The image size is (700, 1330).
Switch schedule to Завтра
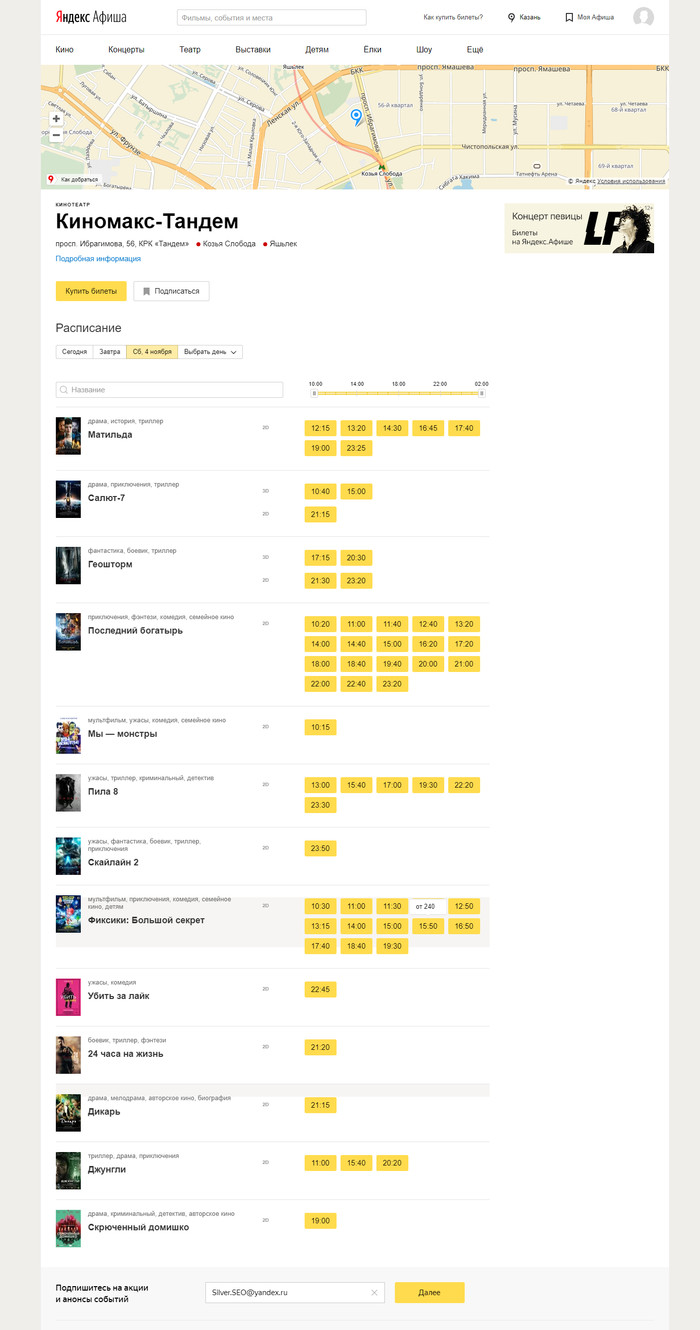pyautogui.click(x=109, y=352)
